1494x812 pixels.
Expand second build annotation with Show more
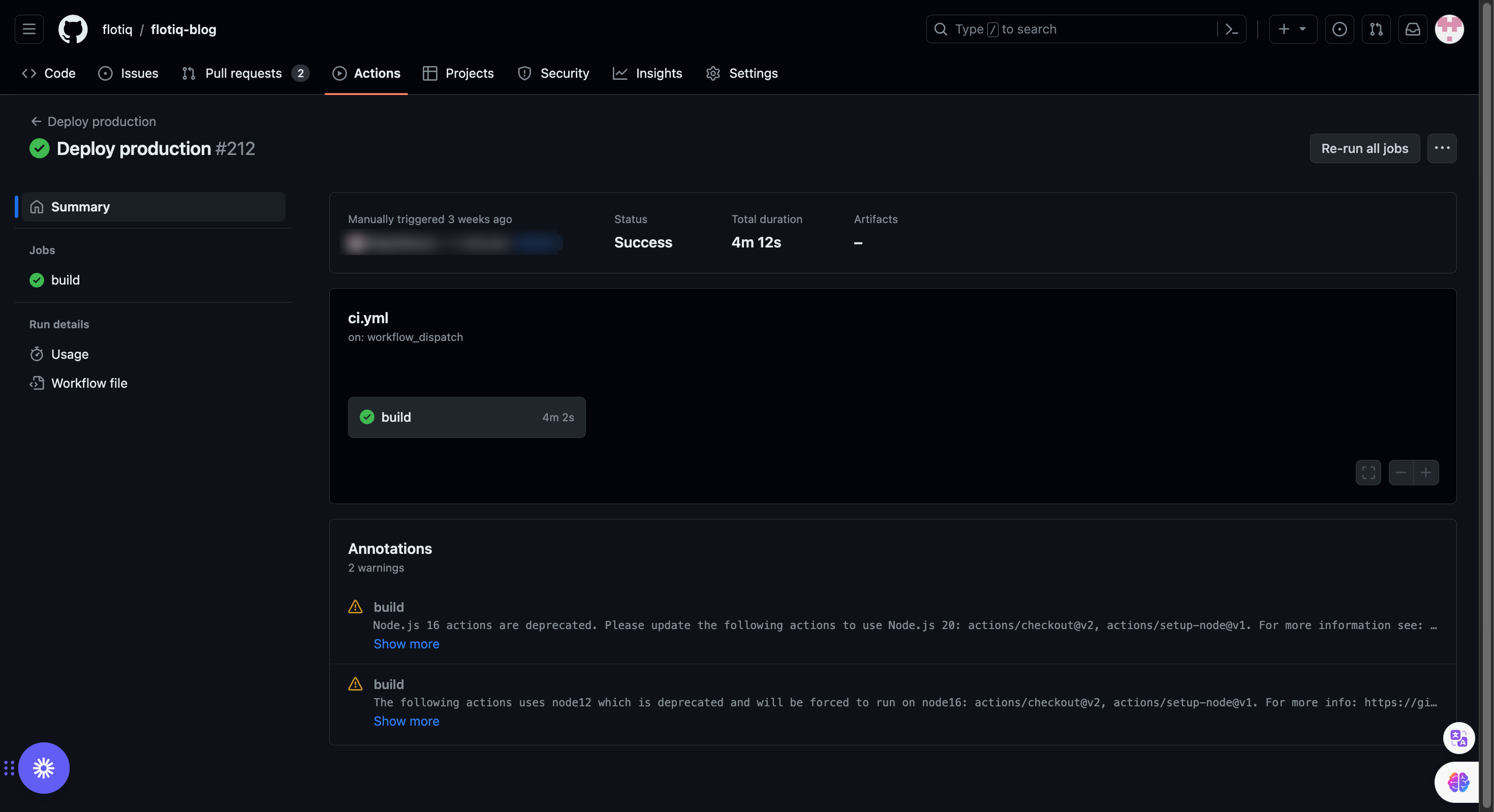[406, 721]
